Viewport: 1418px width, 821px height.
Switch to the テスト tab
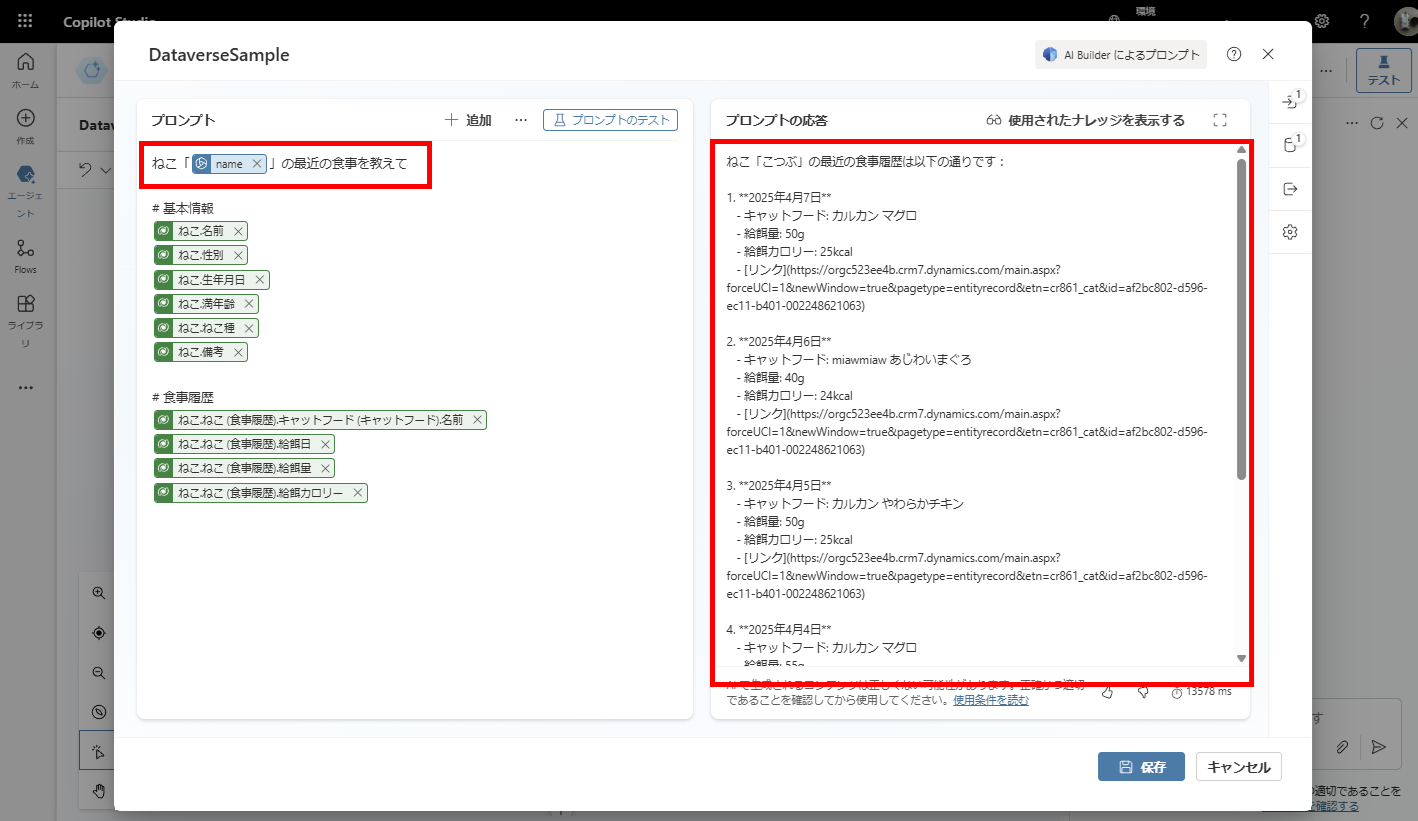tap(1386, 70)
